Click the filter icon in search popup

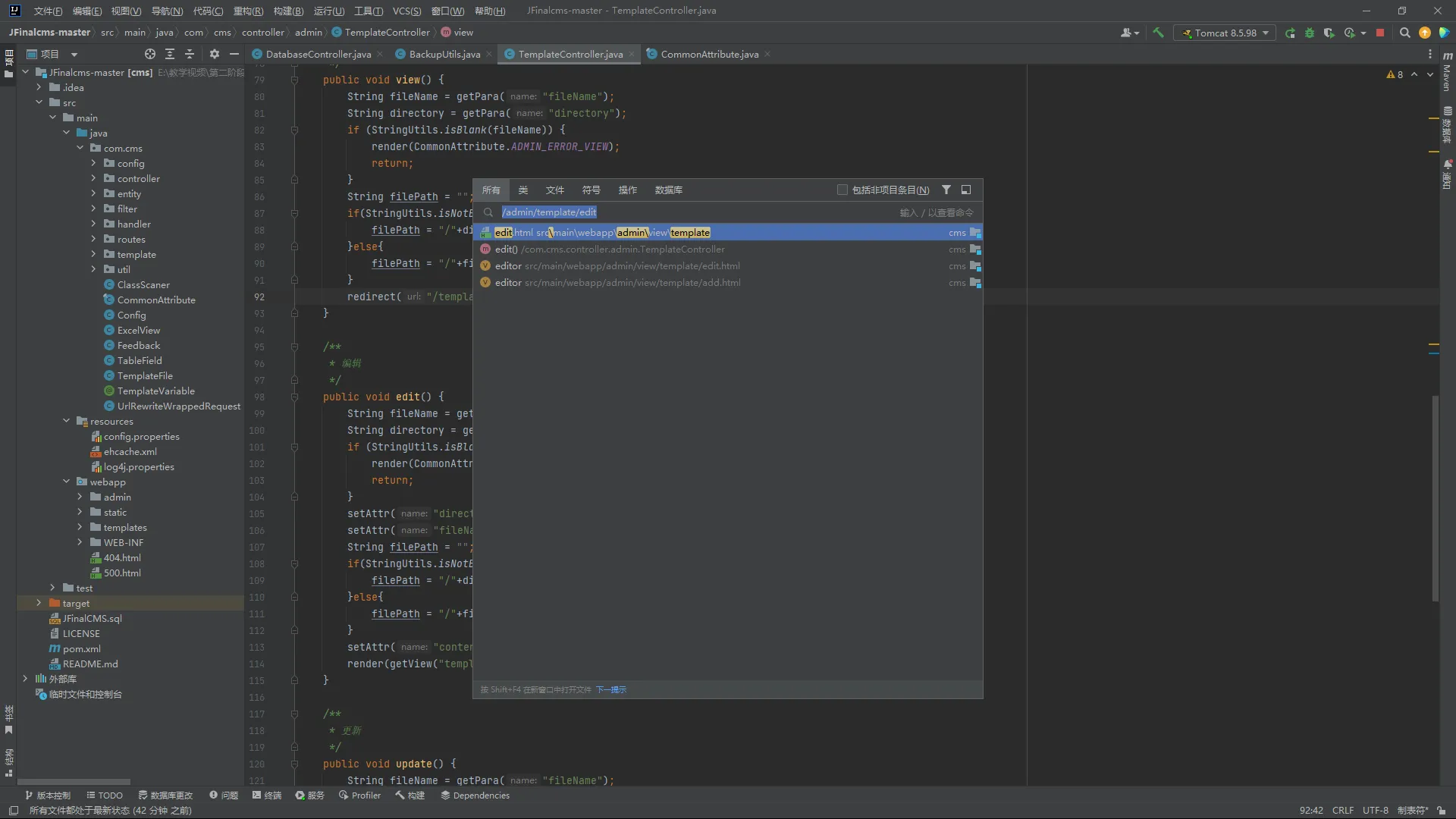[x=946, y=190]
